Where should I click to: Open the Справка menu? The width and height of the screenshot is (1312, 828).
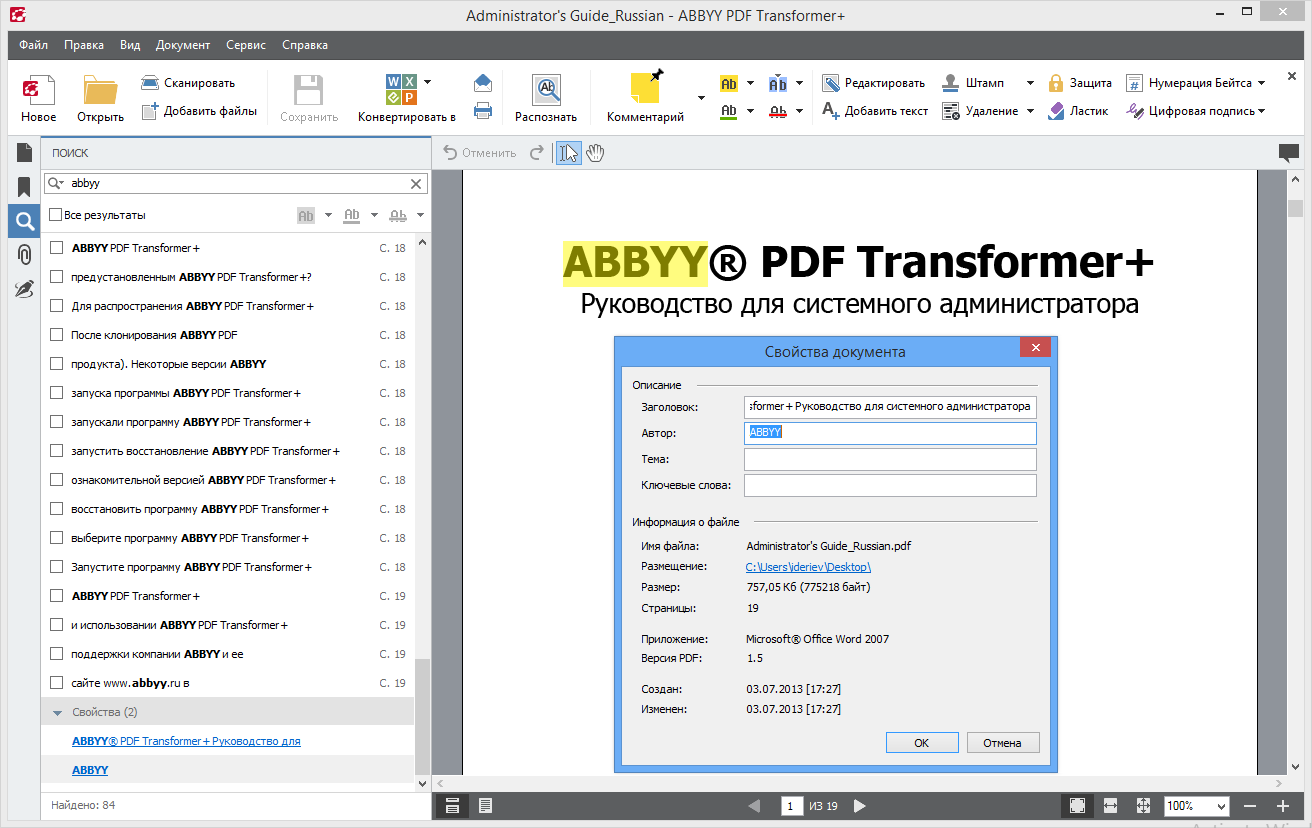coord(305,45)
